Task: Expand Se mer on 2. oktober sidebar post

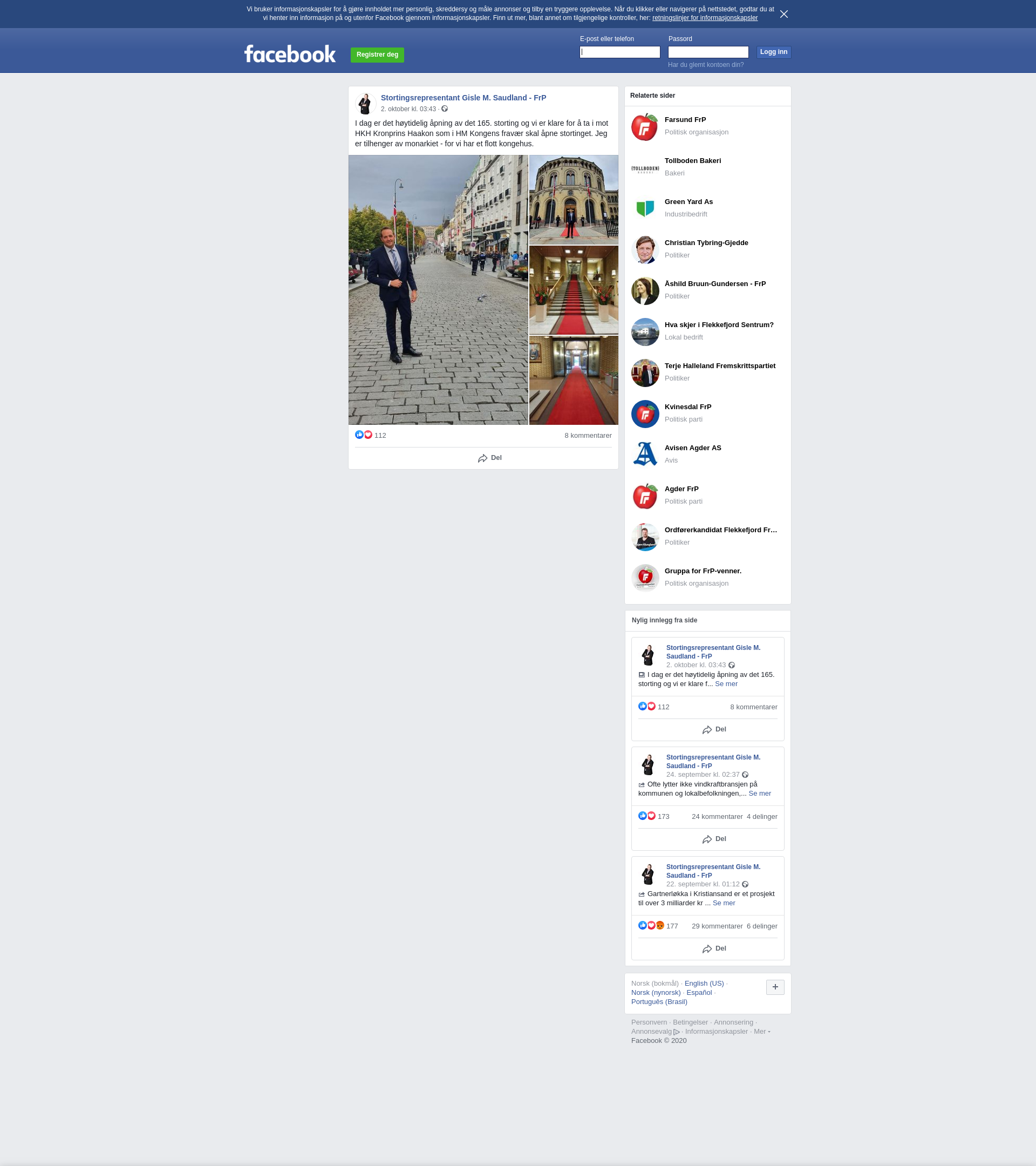Action: click(726, 684)
